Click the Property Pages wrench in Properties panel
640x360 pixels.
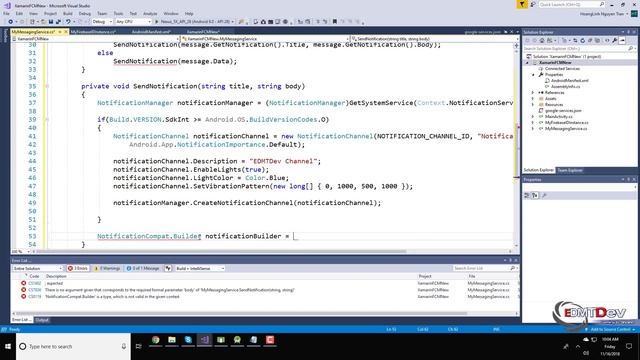(544, 196)
